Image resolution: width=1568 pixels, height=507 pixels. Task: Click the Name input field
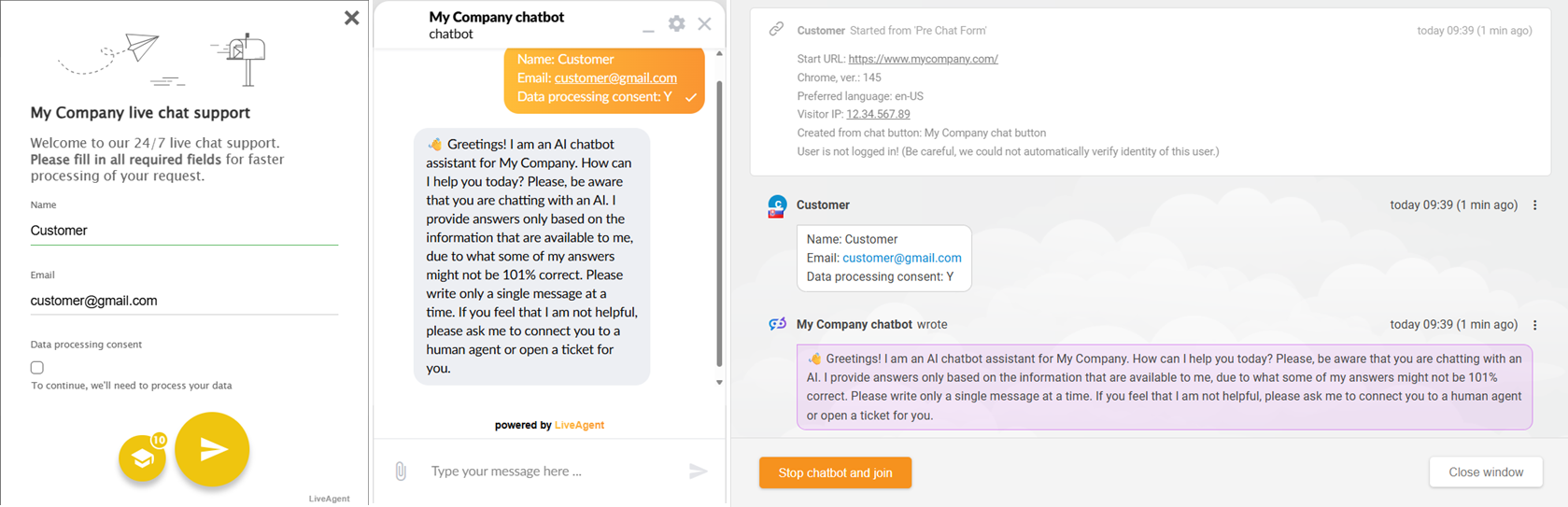[x=184, y=231]
